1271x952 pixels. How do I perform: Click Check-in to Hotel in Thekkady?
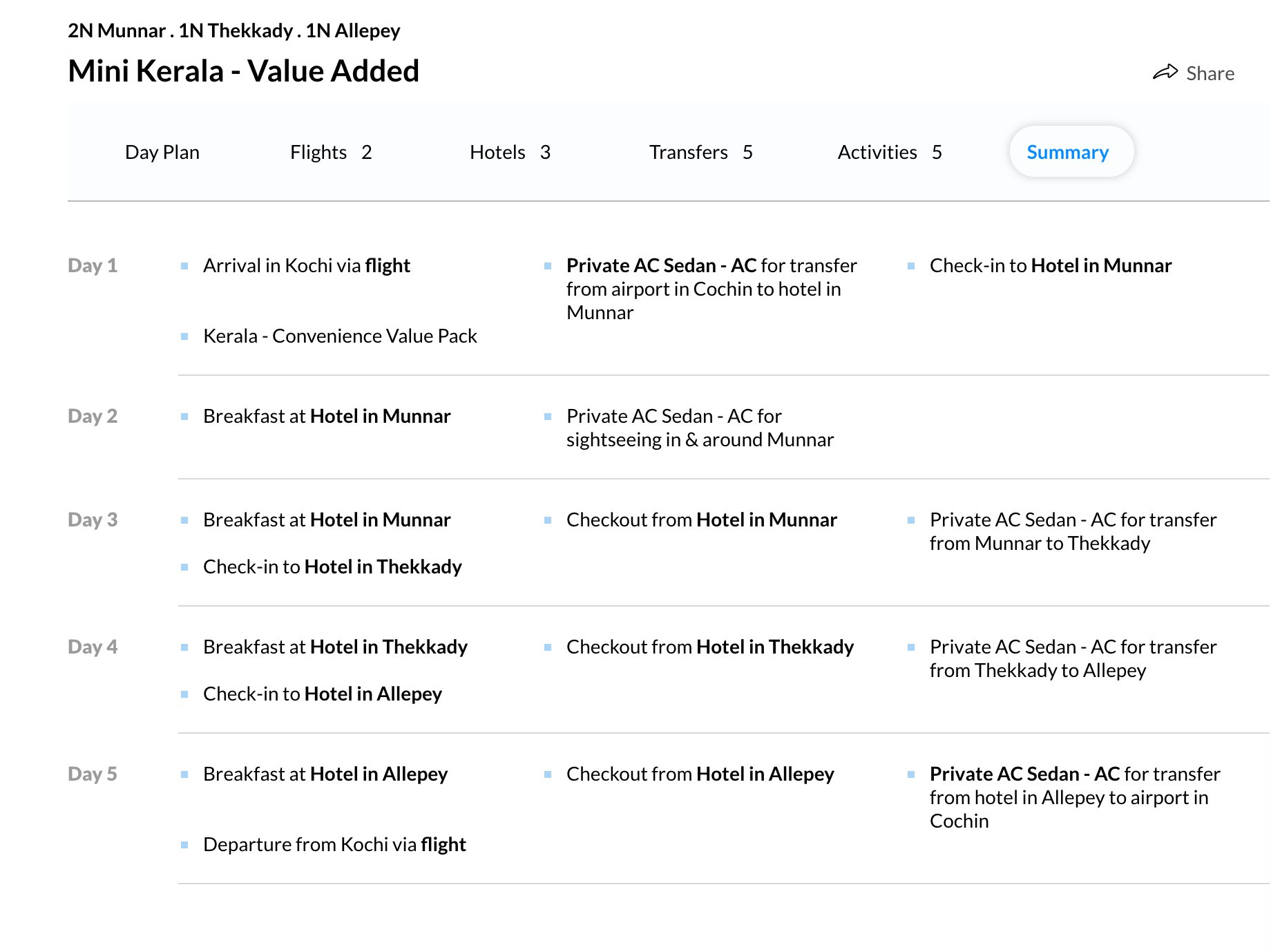pos(332,567)
